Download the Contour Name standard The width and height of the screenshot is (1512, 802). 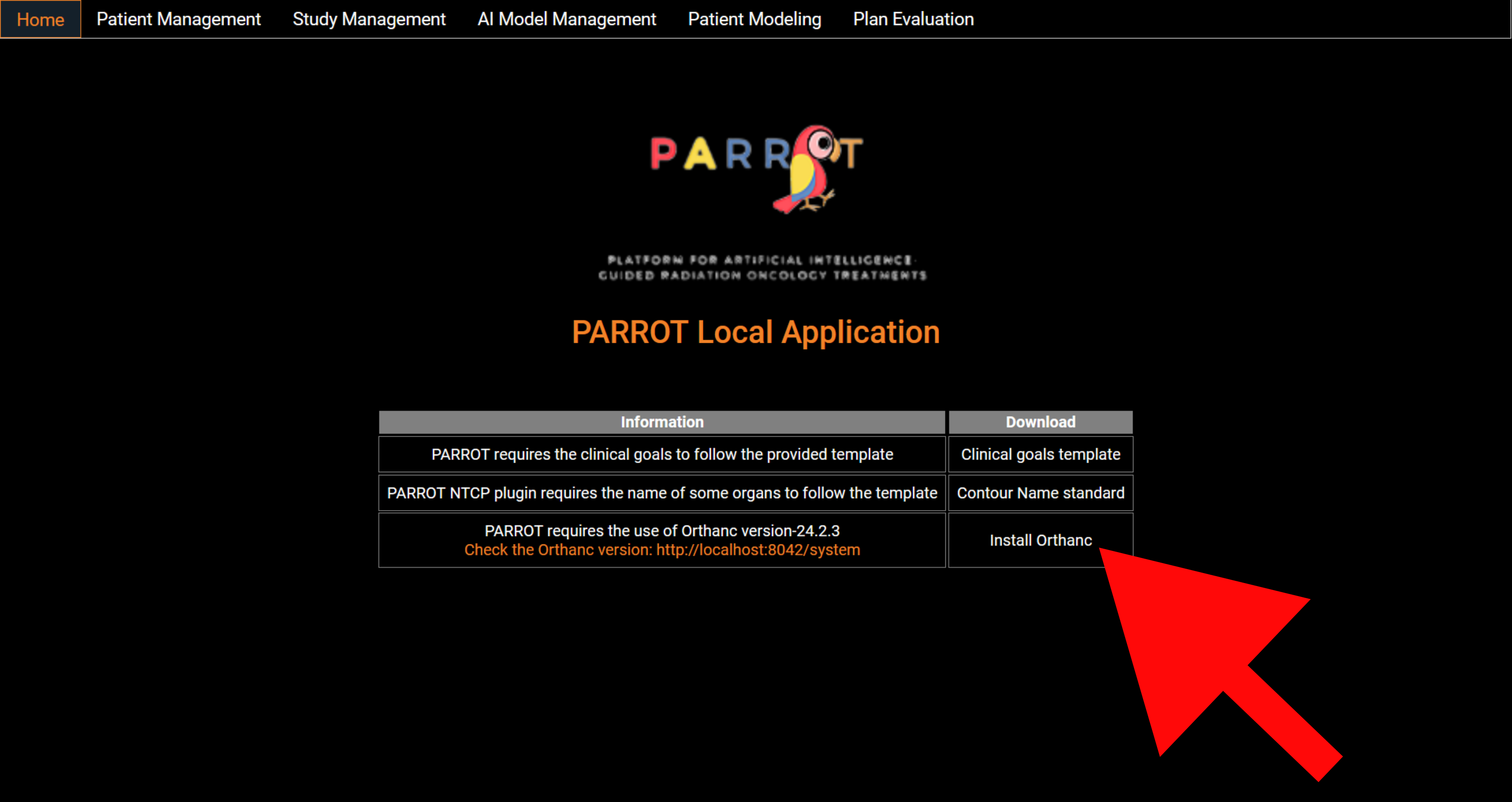click(x=1041, y=493)
